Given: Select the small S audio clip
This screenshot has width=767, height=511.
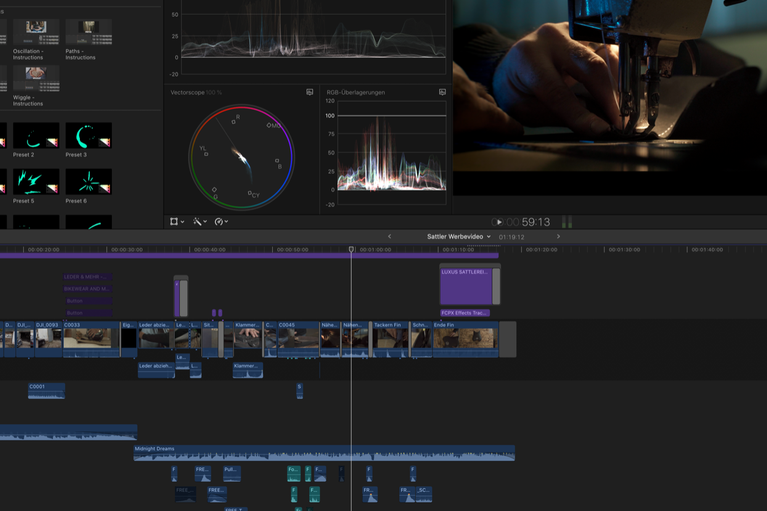Looking at the screenshot, I should pos(299,391).
